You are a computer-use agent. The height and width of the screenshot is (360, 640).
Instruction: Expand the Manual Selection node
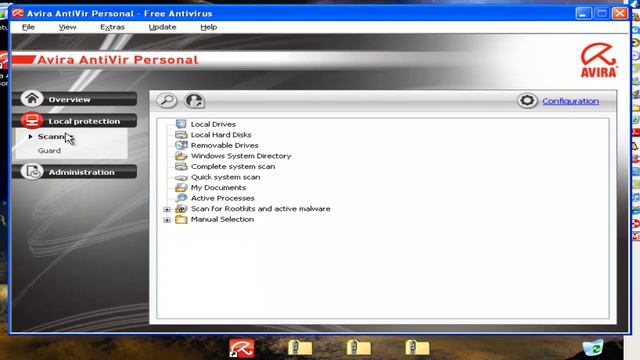[x=167, y=220]
